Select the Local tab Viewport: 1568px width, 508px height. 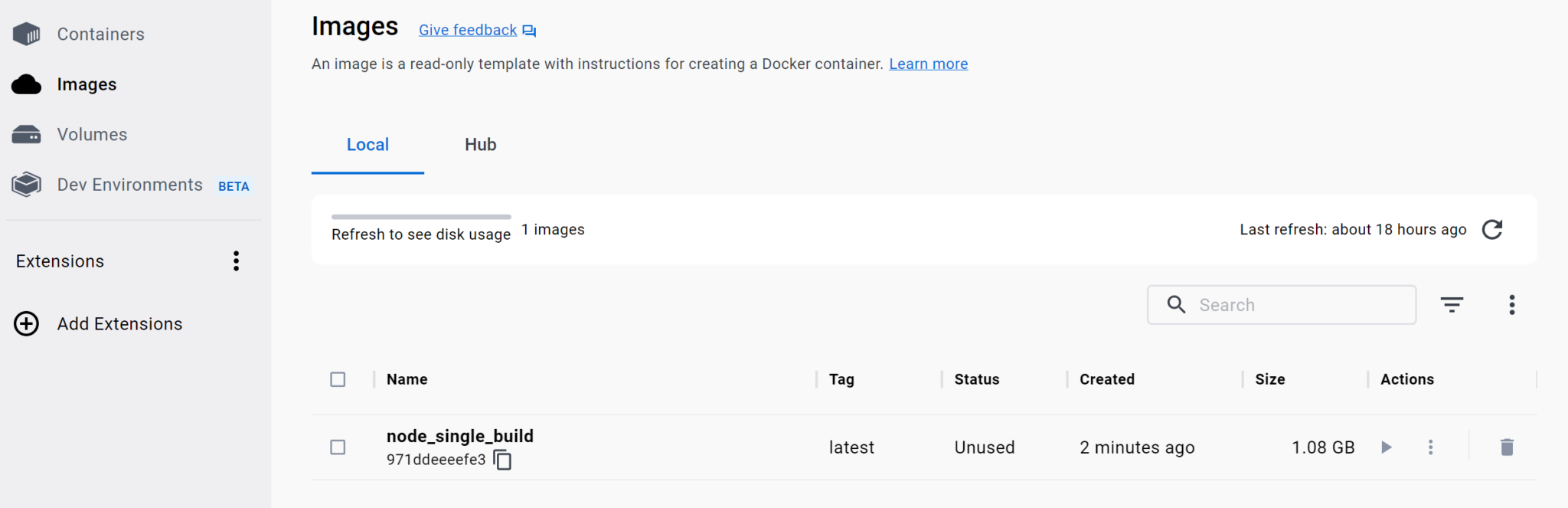(367, 144)
